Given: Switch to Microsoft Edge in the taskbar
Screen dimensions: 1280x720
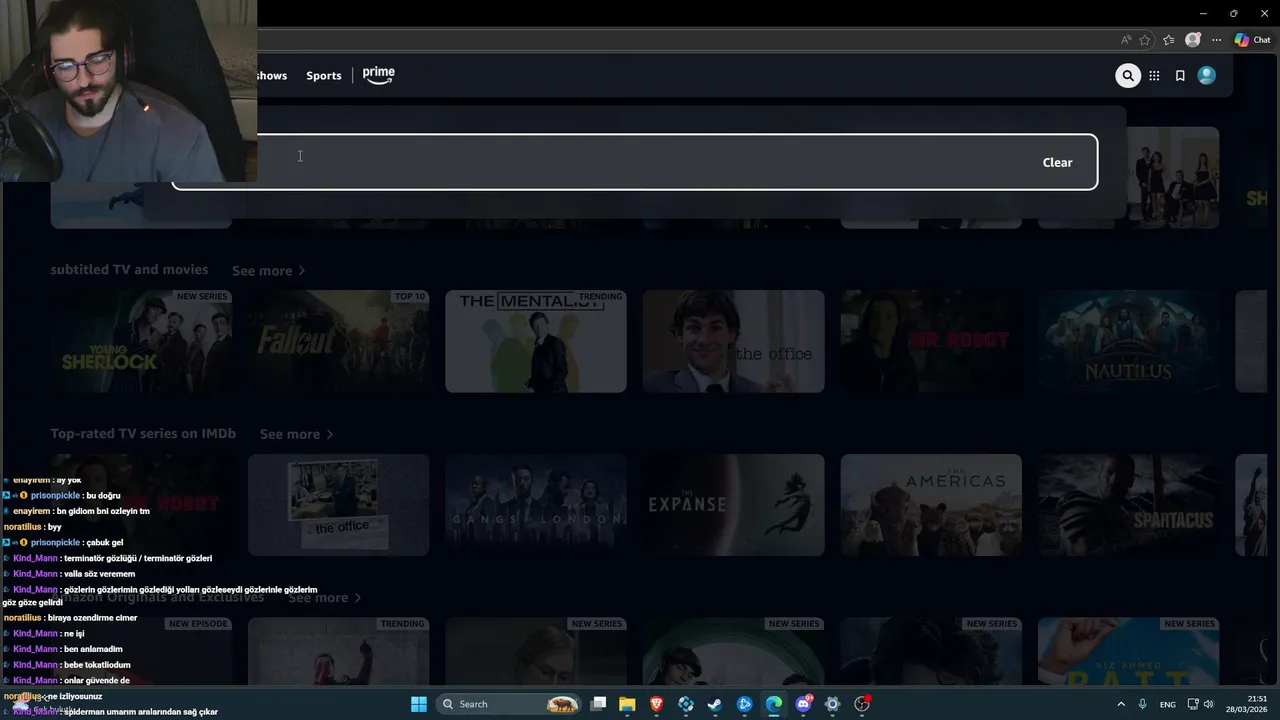Looking at the screenshot, I should (774, 704).
